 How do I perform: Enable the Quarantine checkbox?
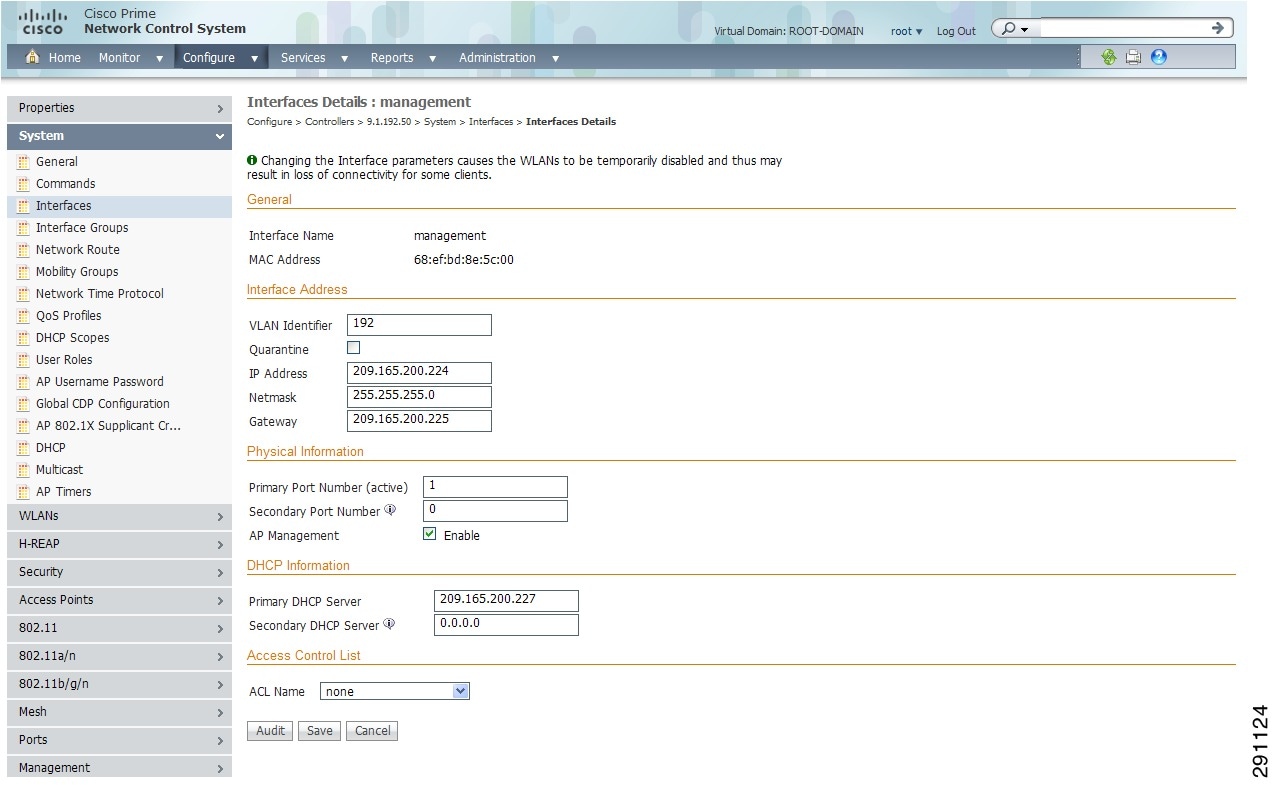coord(352,347)
